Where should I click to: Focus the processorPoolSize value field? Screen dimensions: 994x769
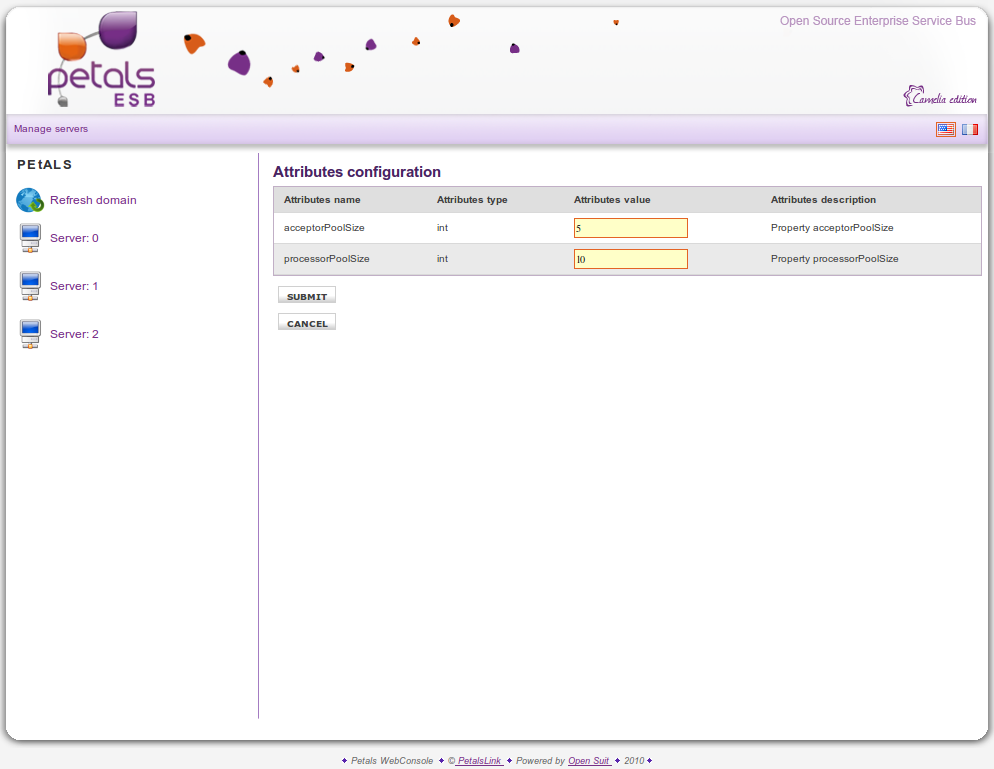coord(630,259)
